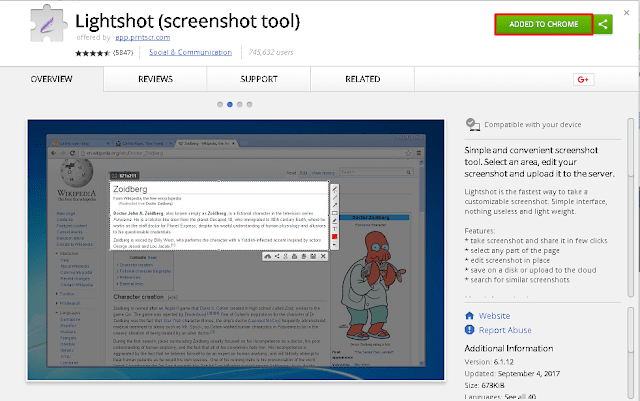Click the house icon beside Website
The width and height of the screenshot is (640, 401).
469,316
